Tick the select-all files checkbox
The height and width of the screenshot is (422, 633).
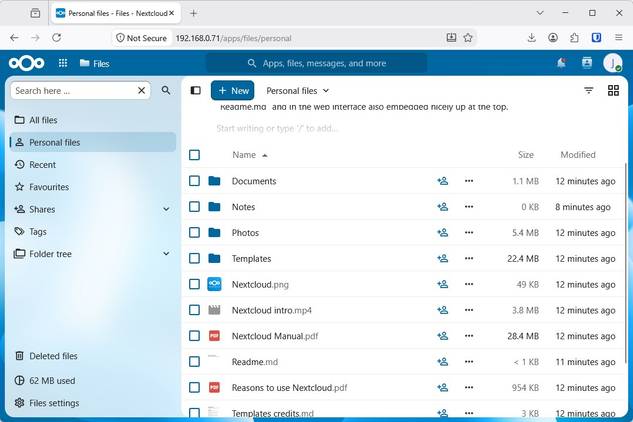(195, 155)
